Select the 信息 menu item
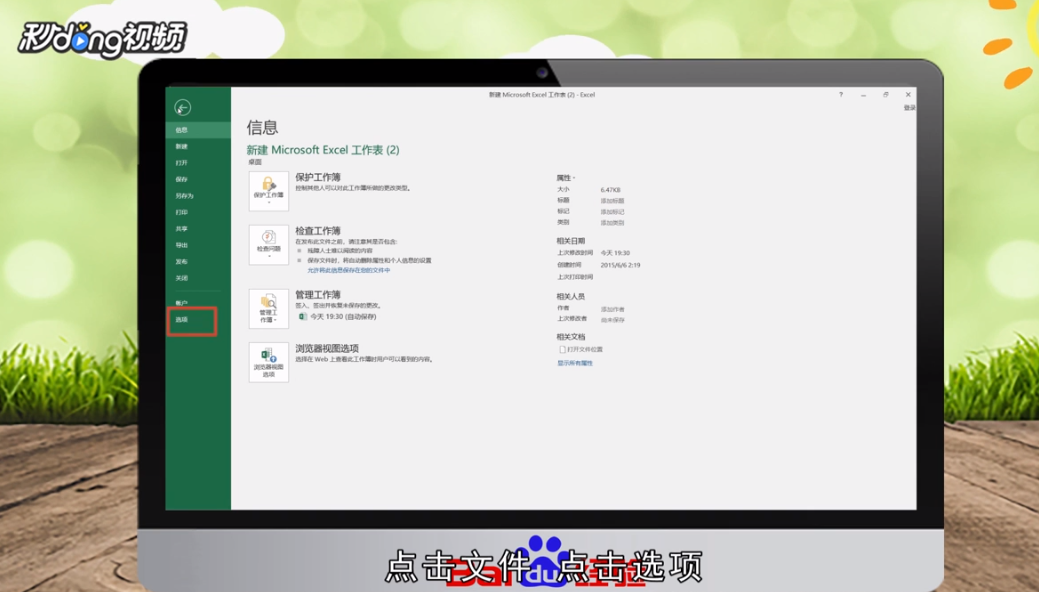 pos(198,130)
